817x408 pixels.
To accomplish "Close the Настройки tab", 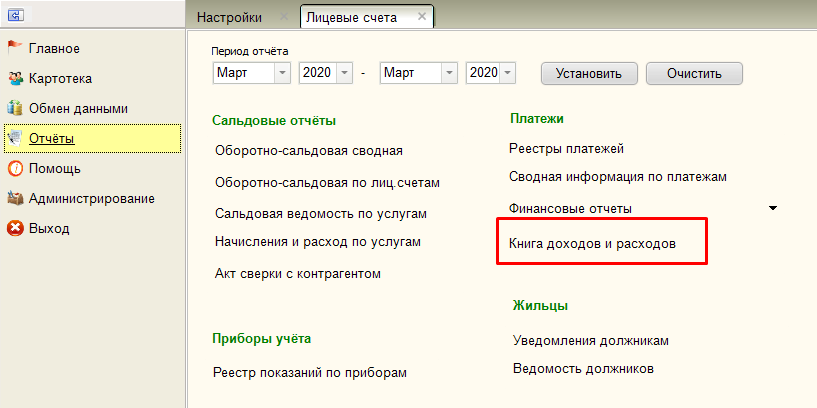I will [284, 16].
